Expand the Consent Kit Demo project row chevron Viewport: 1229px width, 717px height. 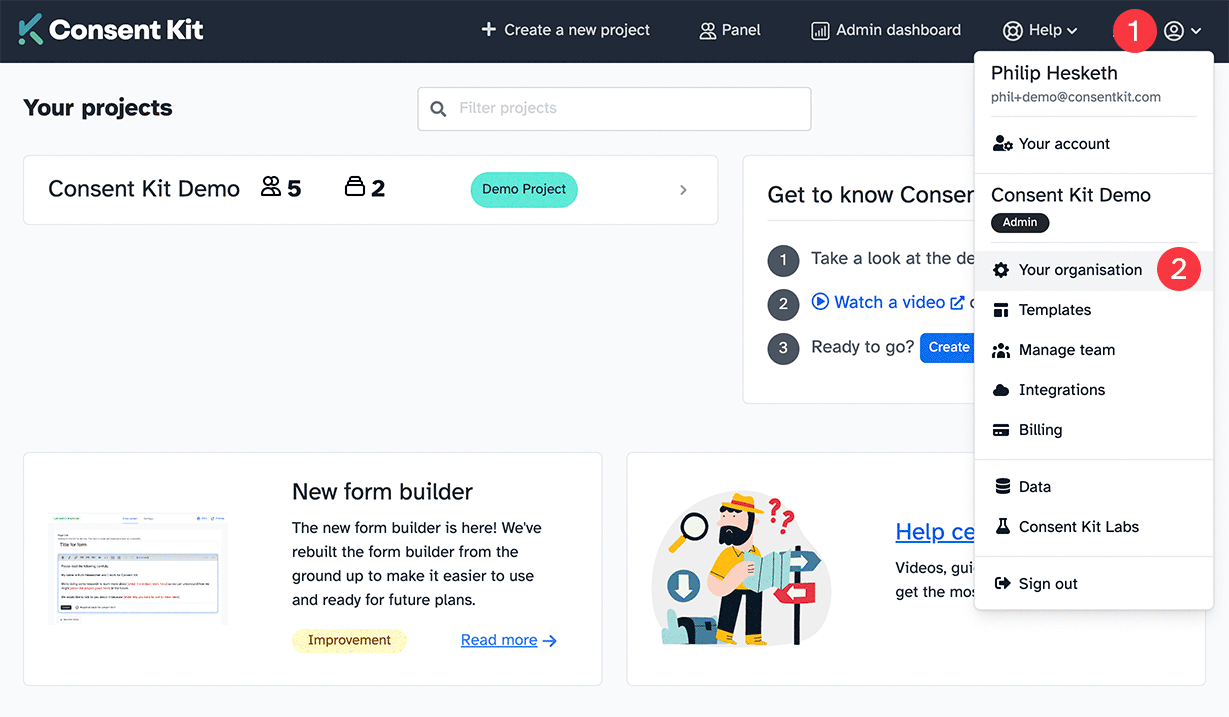[x=683, y=189]
